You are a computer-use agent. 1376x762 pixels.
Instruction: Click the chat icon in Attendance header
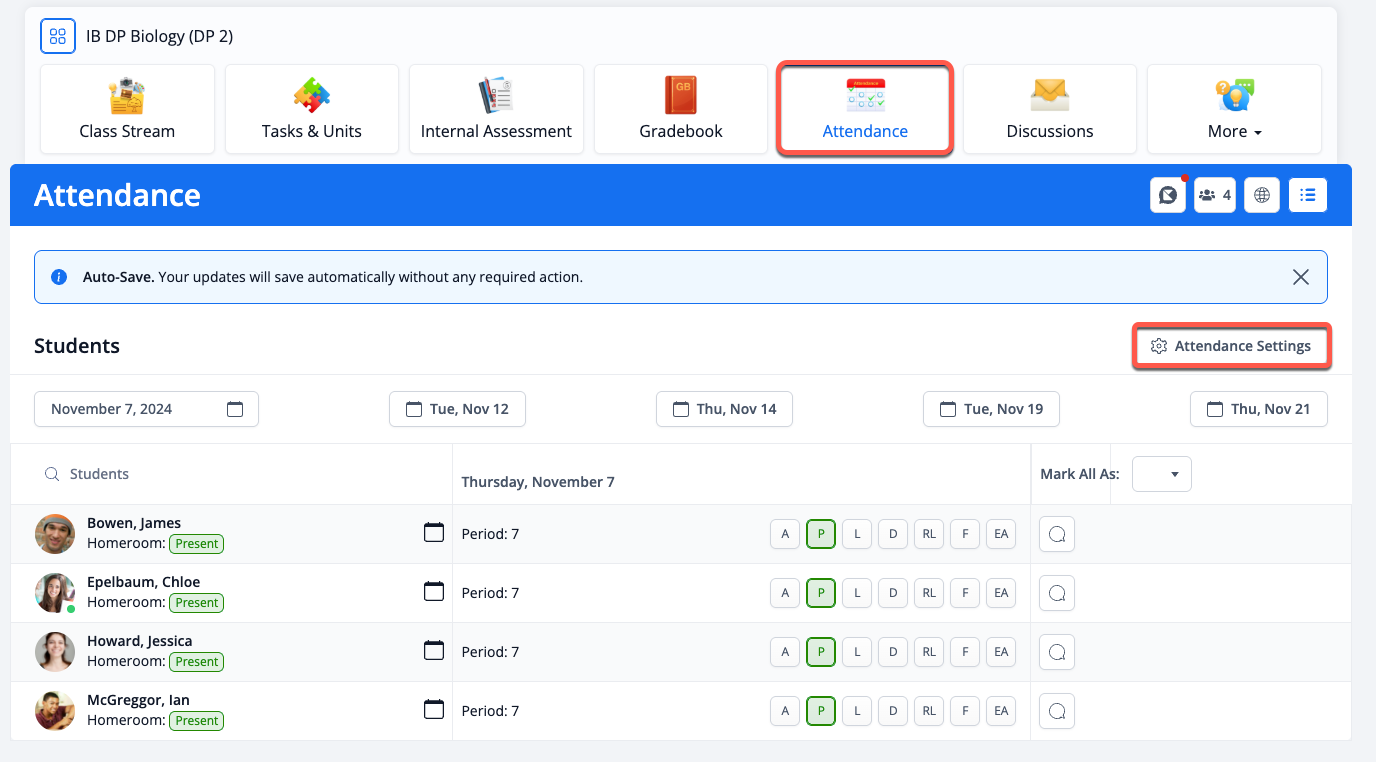click(1167, 196)
